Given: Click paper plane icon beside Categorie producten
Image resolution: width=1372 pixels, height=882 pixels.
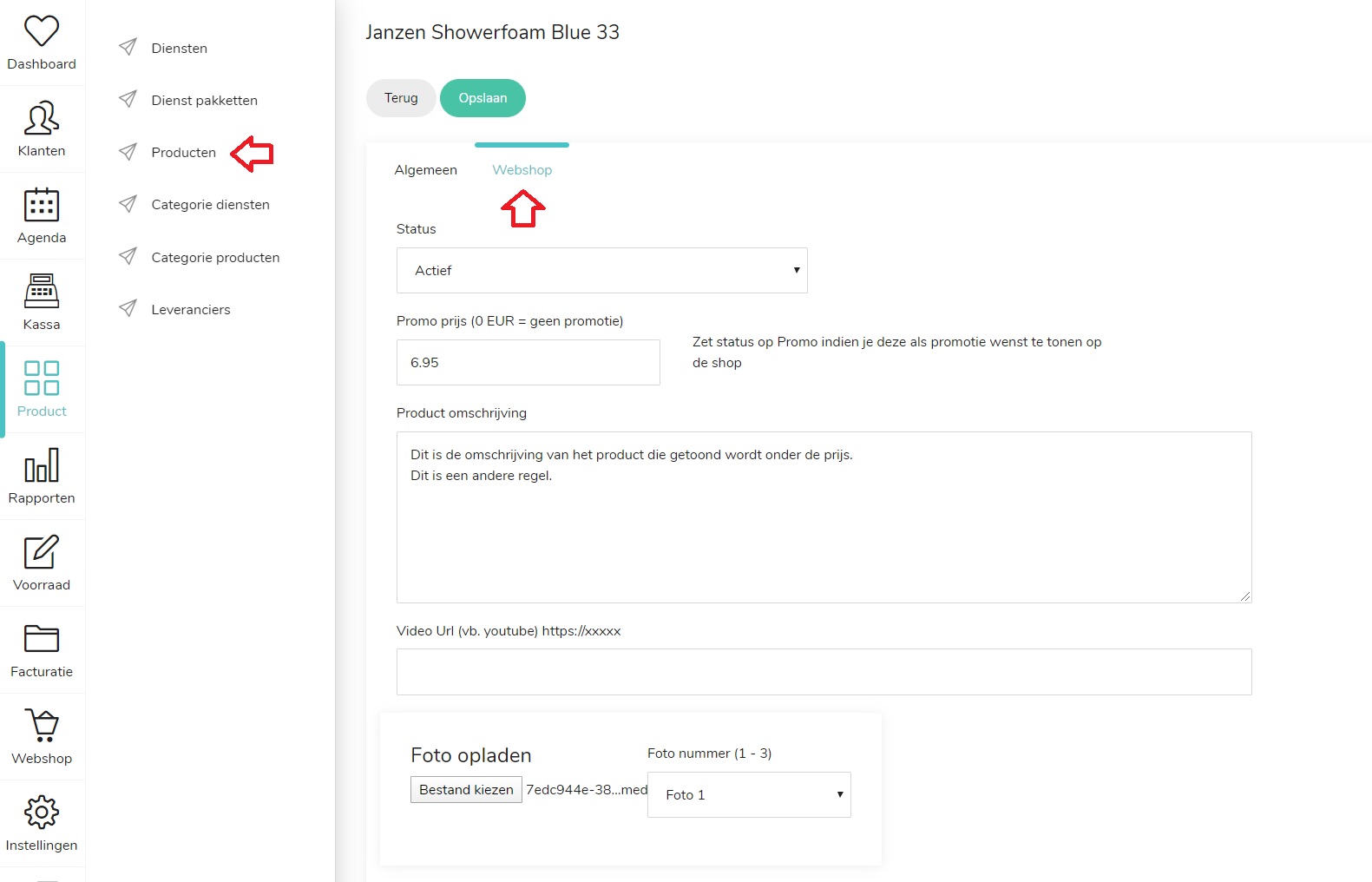Looking at the screenshot, I should click(x=128, y=256).
